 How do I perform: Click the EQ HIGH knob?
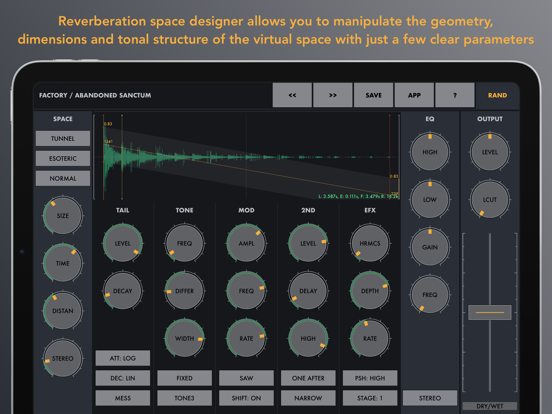(x=430, y=152)
